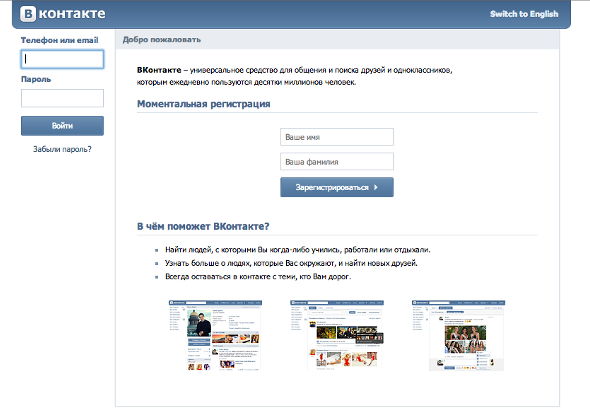Click the Пароль password field

click(x=62, y=98)
